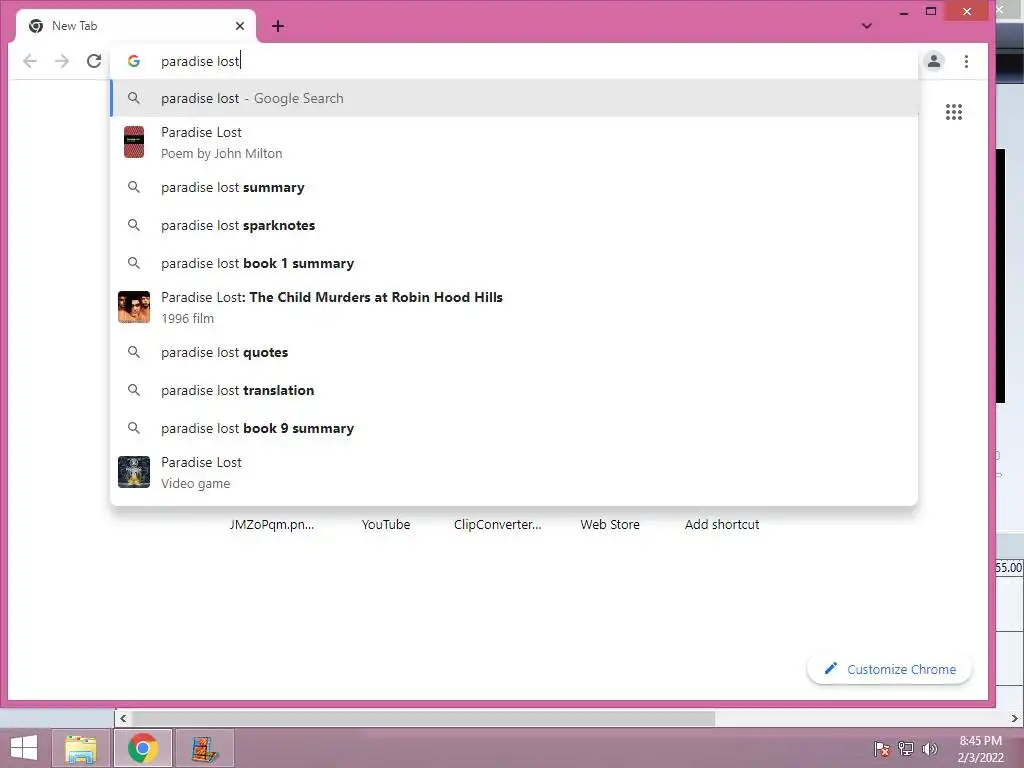Image resolution: width=1024 pixels, height=768 pixels.
Task: Click the browser back arrow
Action: point(30,61)
